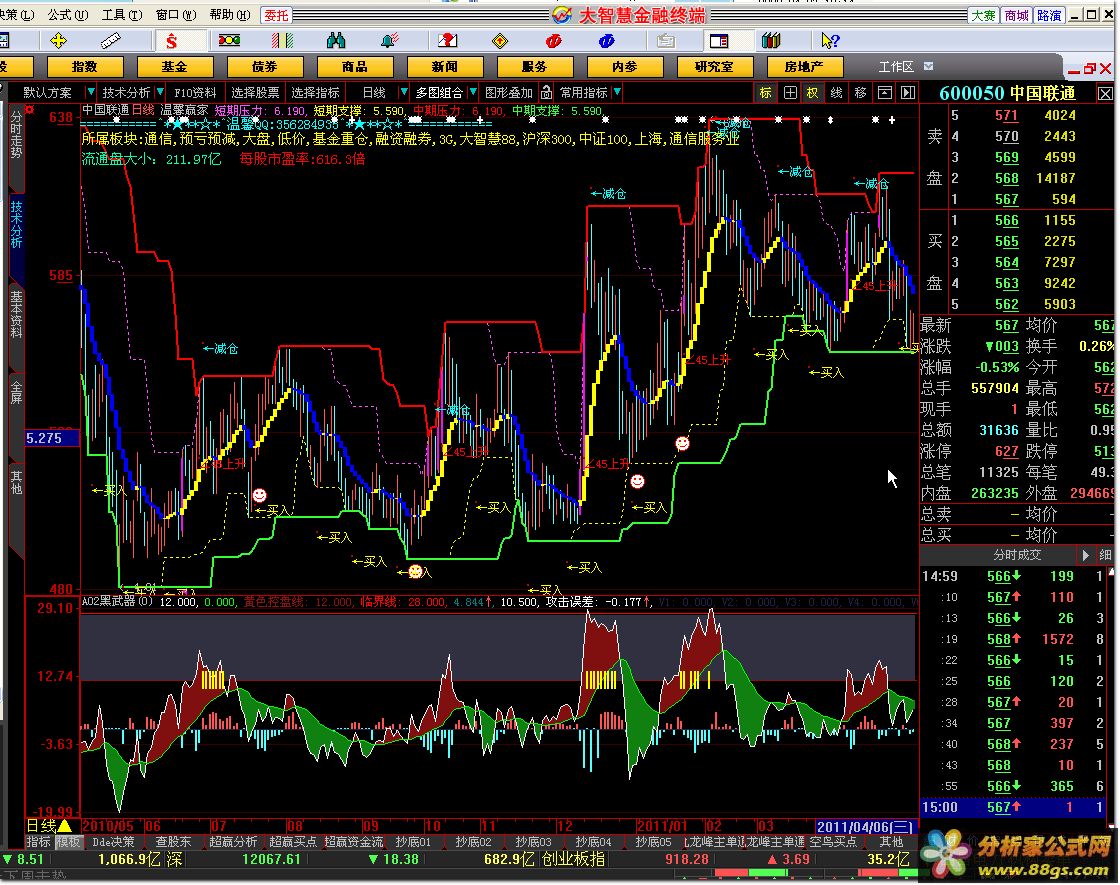Viewport: 1120px width, 885px height.
Task: Open the bell alert icon
Action: coord(389,41)
